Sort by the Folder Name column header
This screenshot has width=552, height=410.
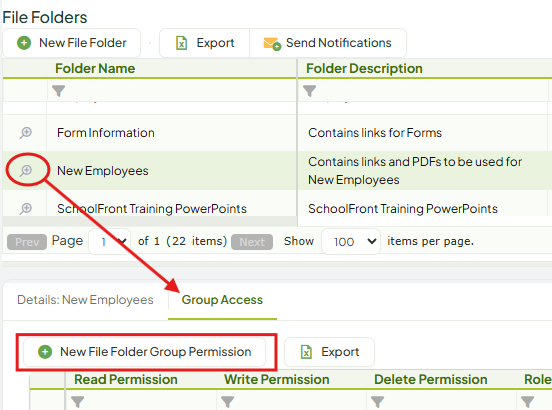click(x=95, y=68)
